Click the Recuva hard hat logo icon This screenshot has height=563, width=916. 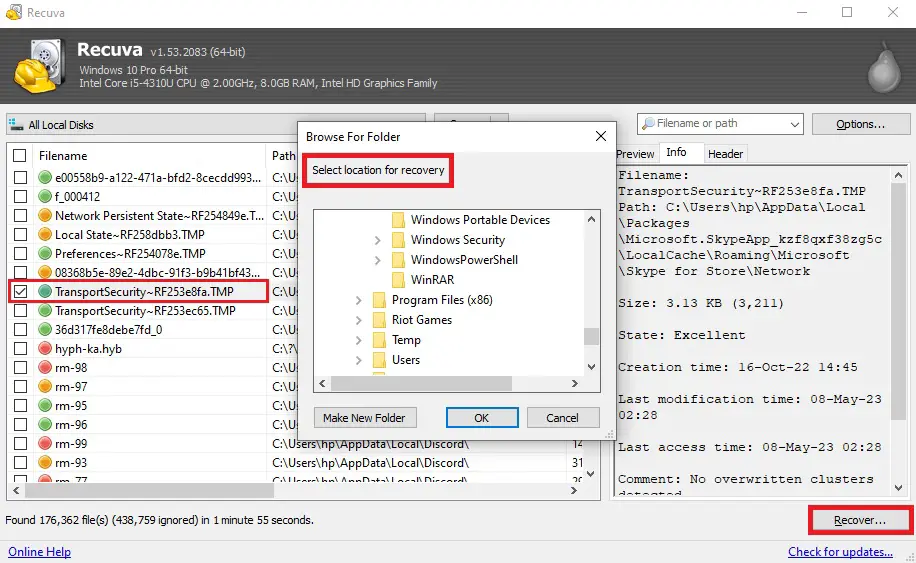point(40,66)
